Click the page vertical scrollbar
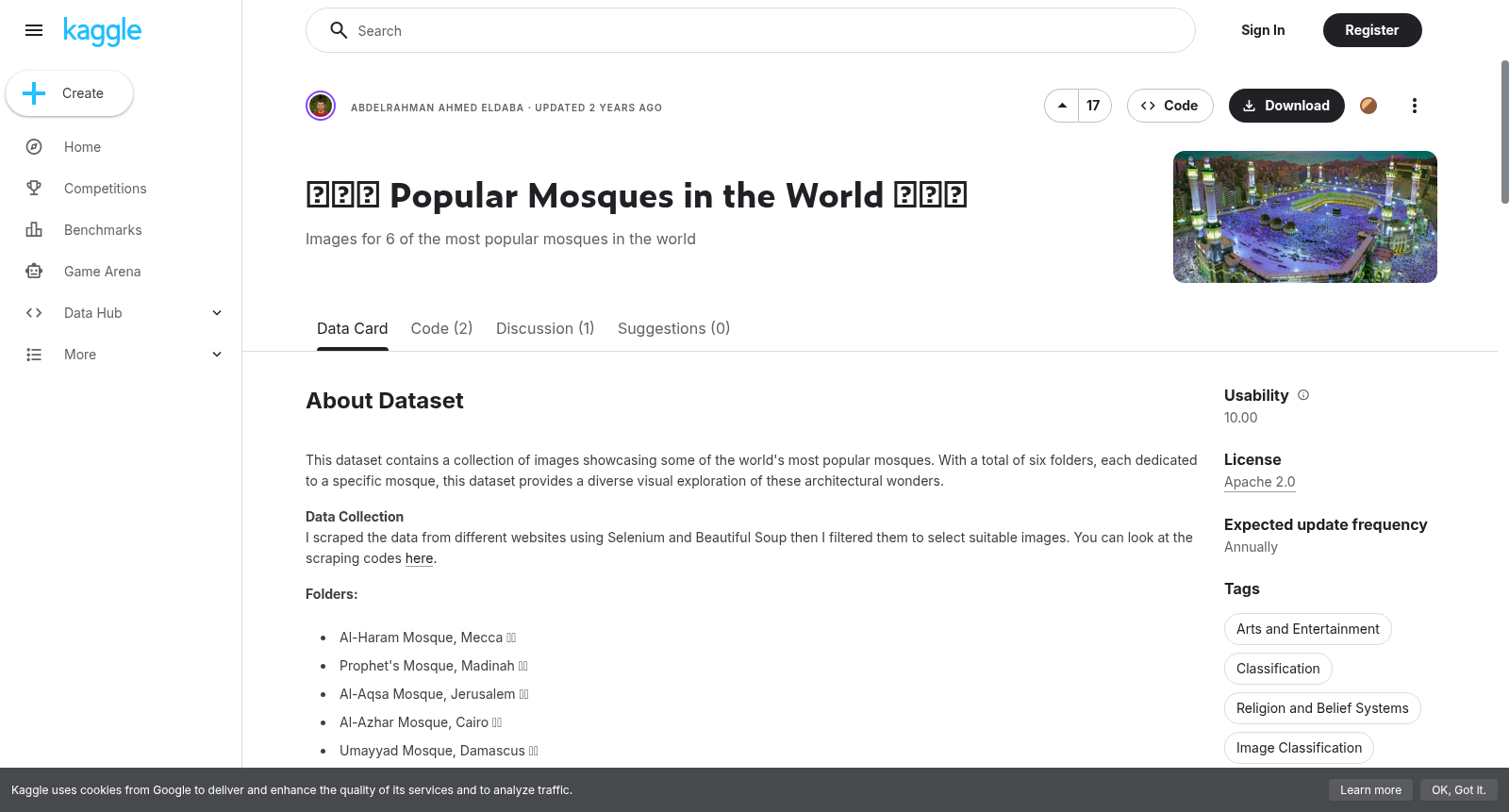Image resolution: width=1509 pixels, height=812 pixels. pyautogui.click(x=1504, y=132)
